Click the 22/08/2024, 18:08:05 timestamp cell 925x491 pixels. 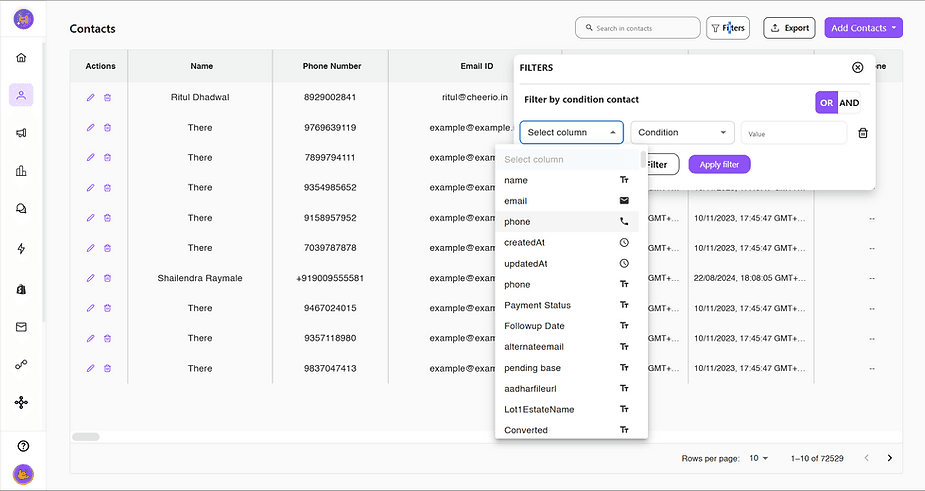pyautogui.click(x=749, y=278)
